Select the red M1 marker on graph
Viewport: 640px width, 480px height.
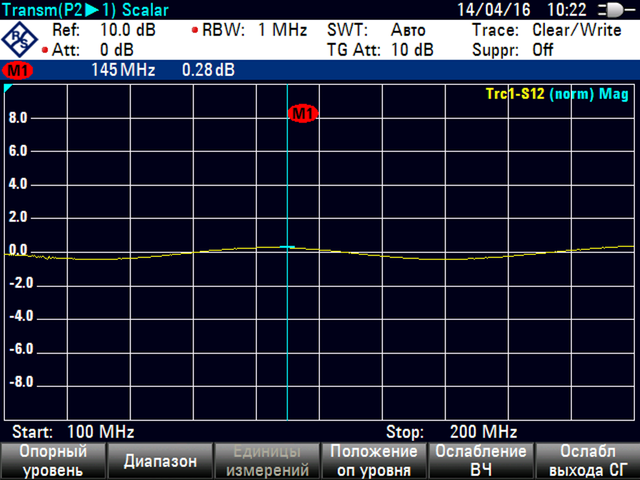(302, 114)
